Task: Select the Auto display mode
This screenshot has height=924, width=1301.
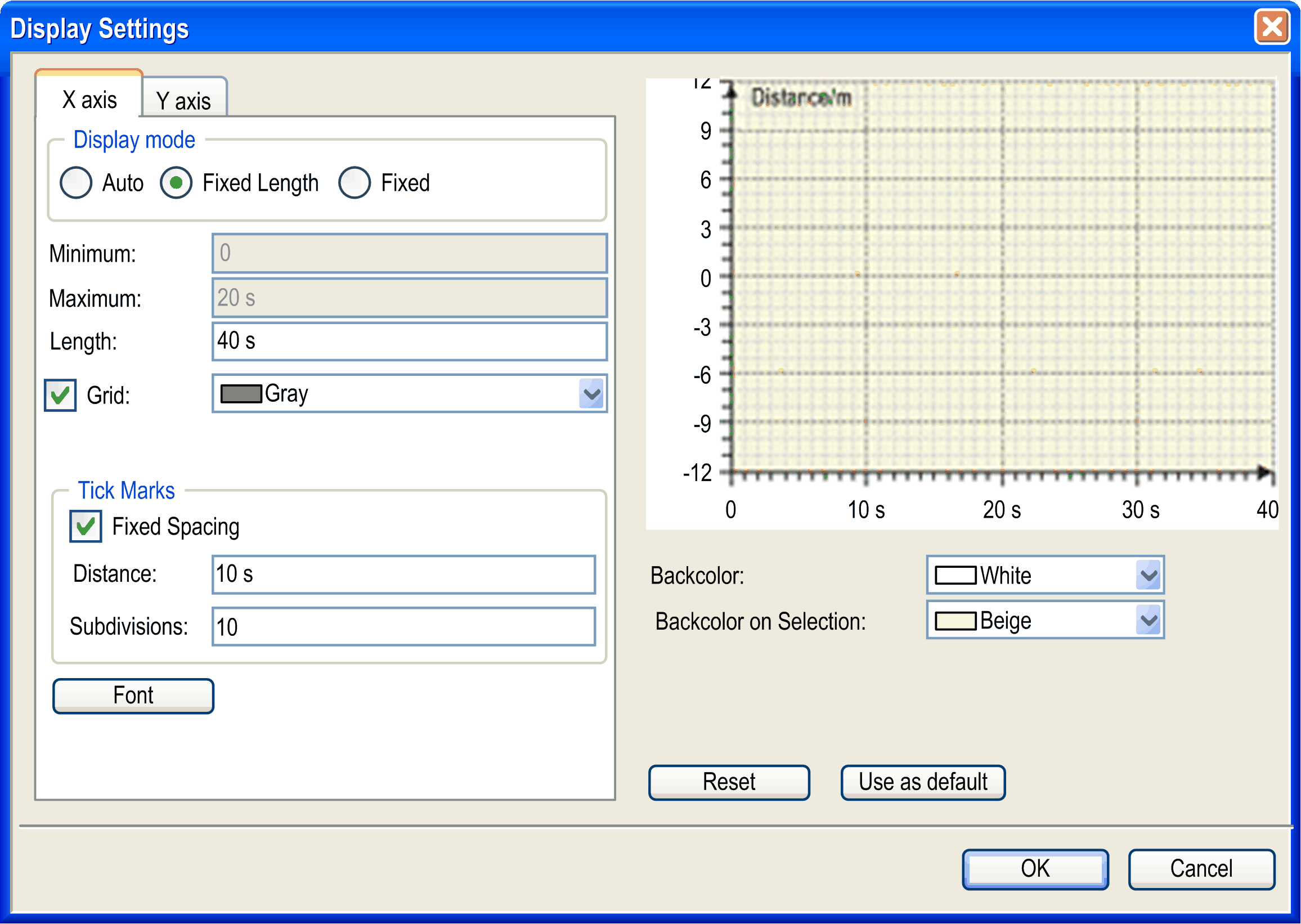Action: 76,183
